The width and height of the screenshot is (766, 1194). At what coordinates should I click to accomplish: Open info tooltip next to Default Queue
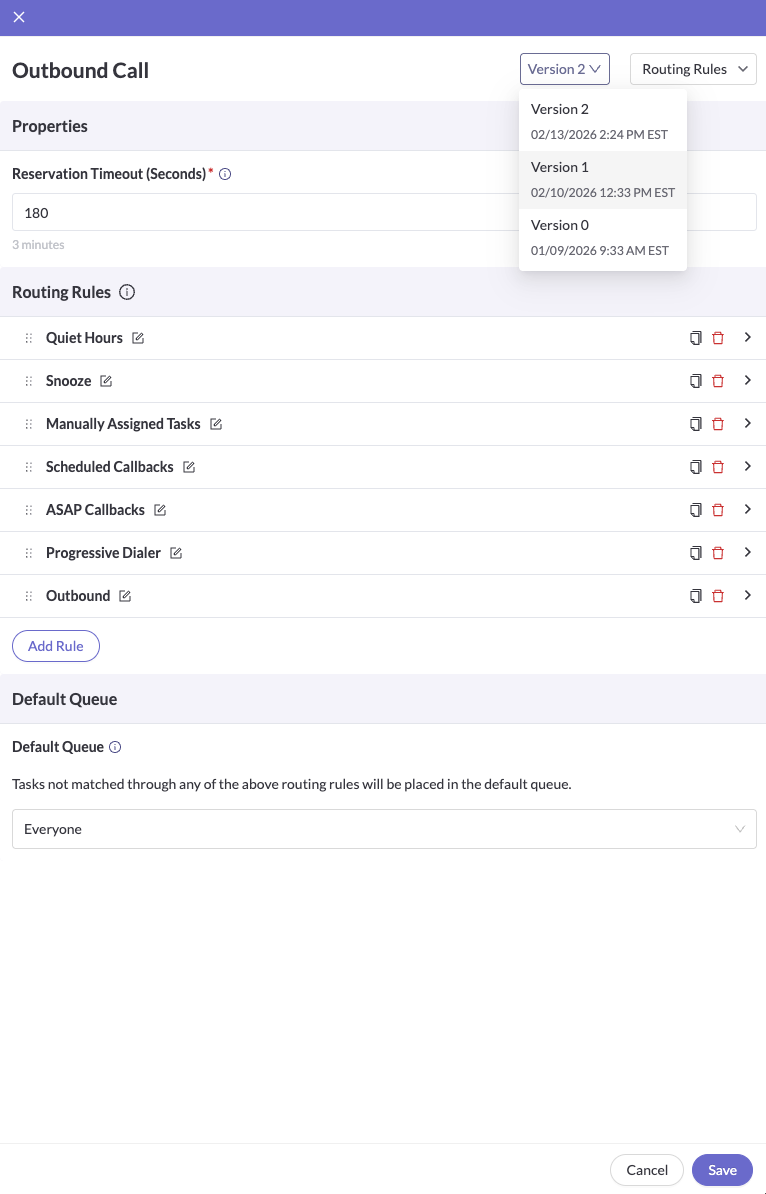117,747
